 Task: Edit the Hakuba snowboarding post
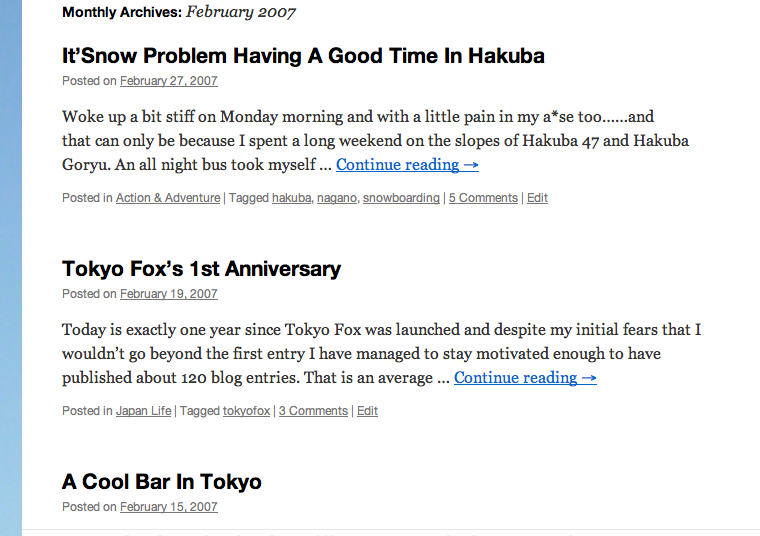point(537,198)
